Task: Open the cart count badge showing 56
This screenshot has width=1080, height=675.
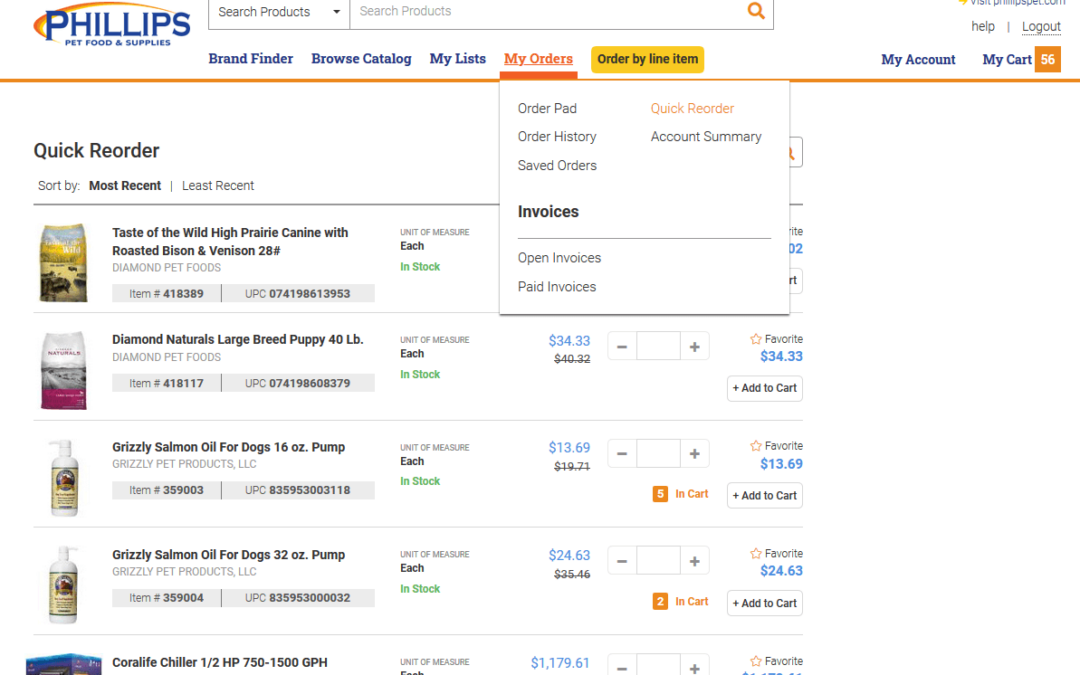Action: coord(1048,59)
